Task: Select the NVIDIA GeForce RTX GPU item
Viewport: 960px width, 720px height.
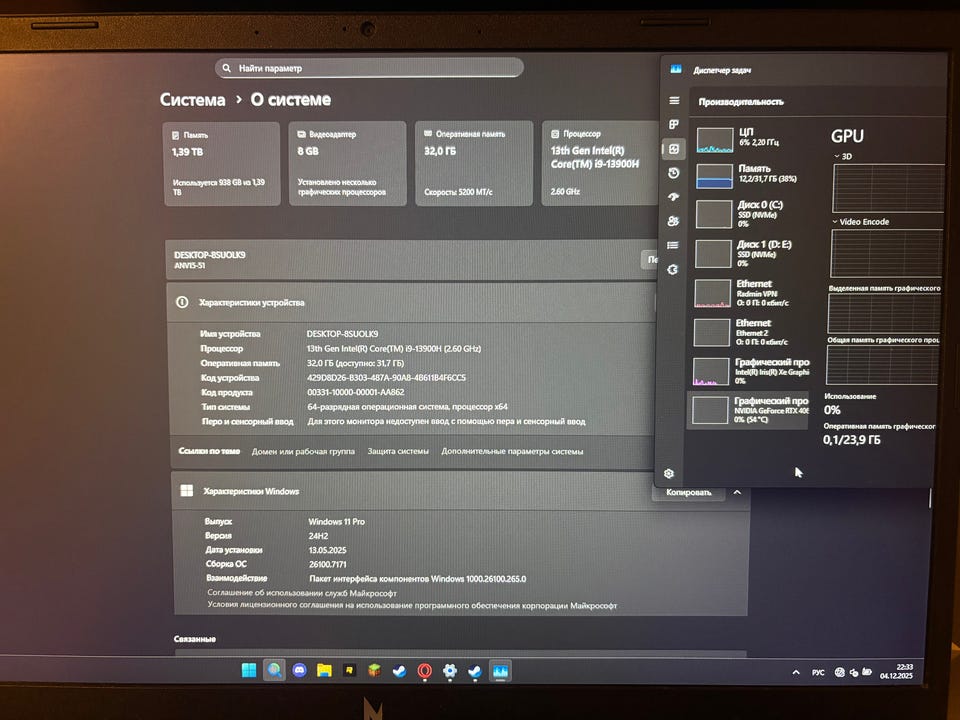Action: tap(748, 410)
